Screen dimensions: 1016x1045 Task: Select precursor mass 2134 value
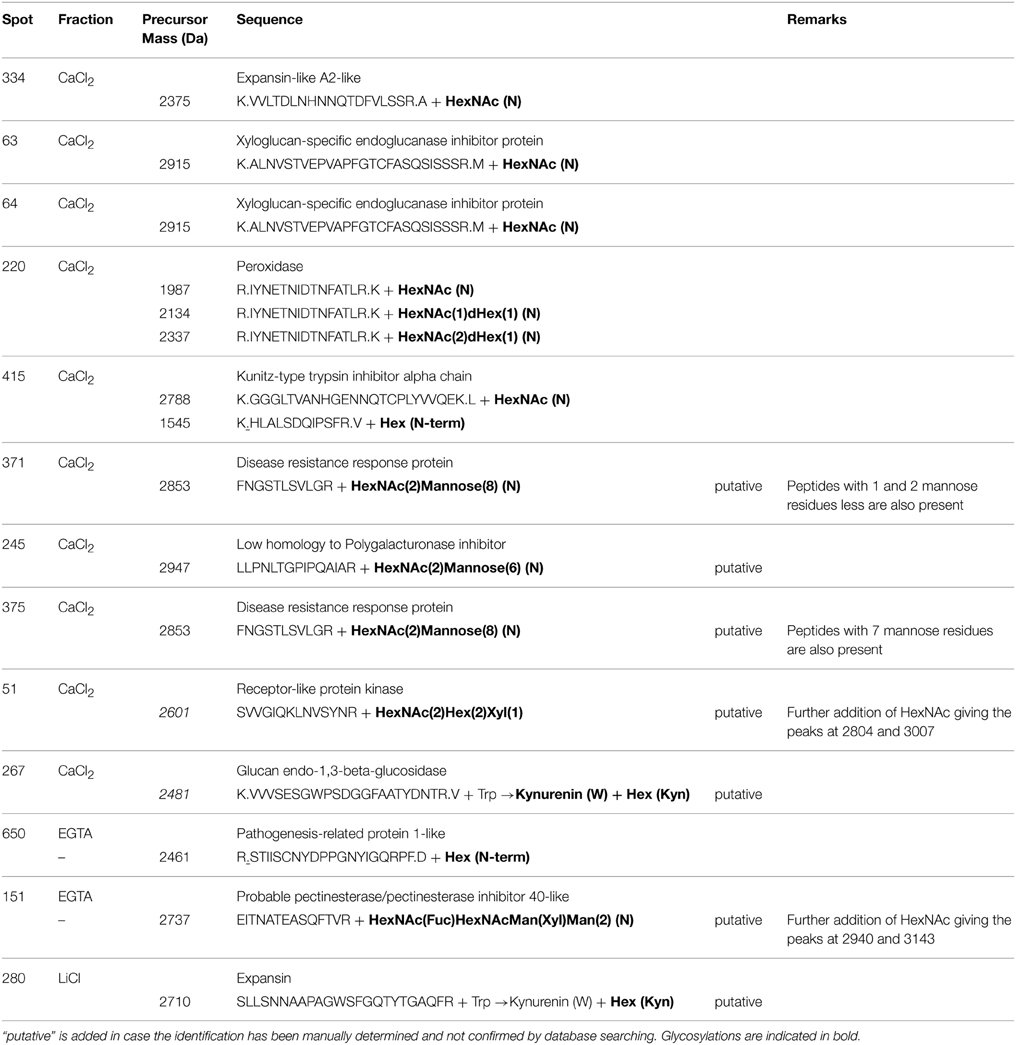[174, 313]
